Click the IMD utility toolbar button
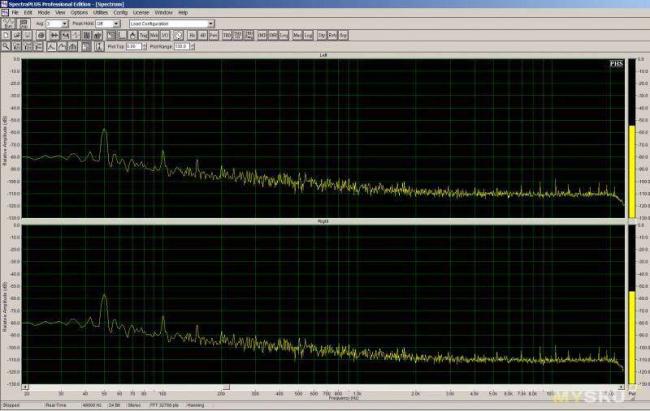This screenshot has width=650, height=411. (x=262, y=36)
